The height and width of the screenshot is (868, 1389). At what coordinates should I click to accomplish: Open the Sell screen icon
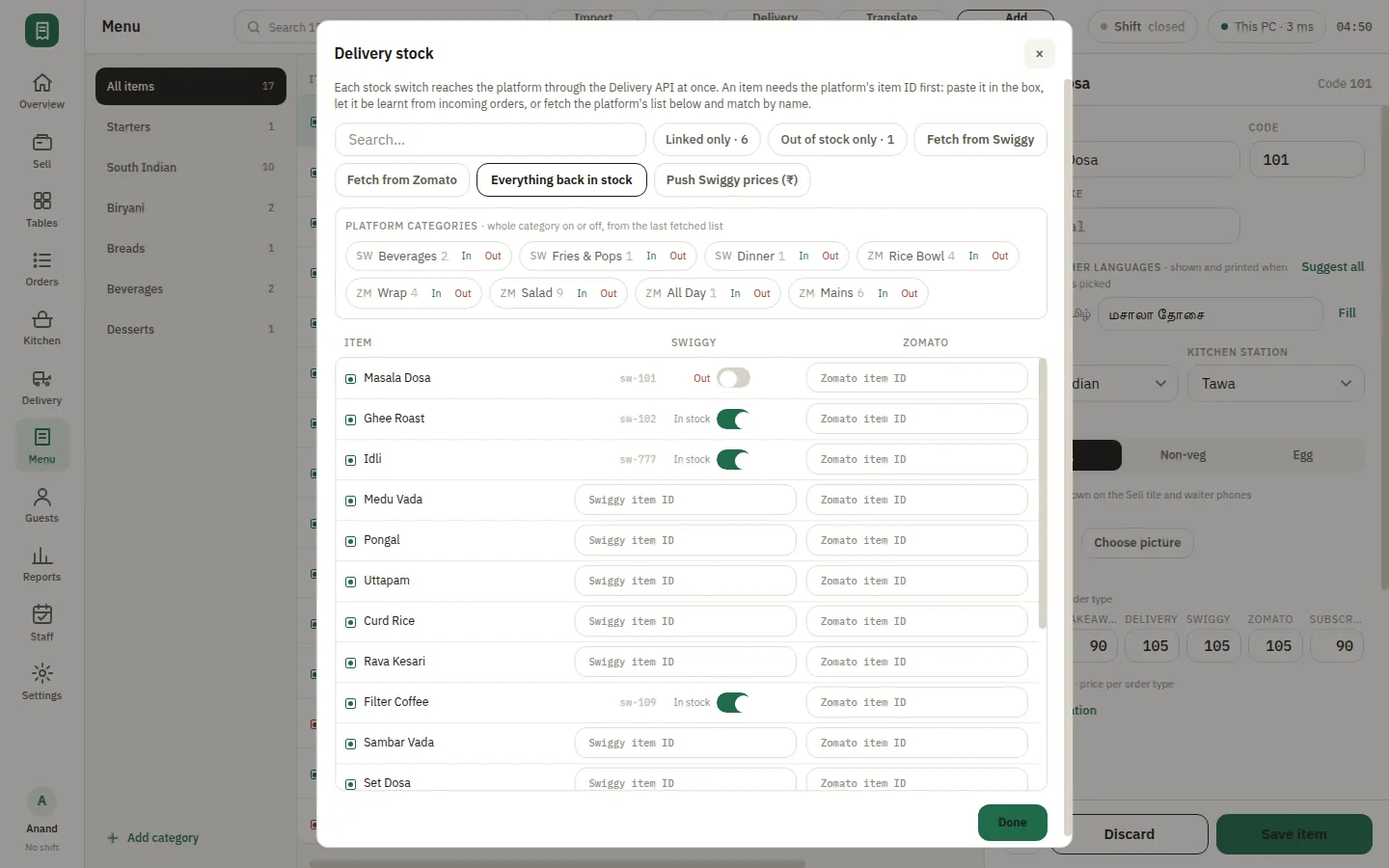pyautogui.click(x=41, y=143)
